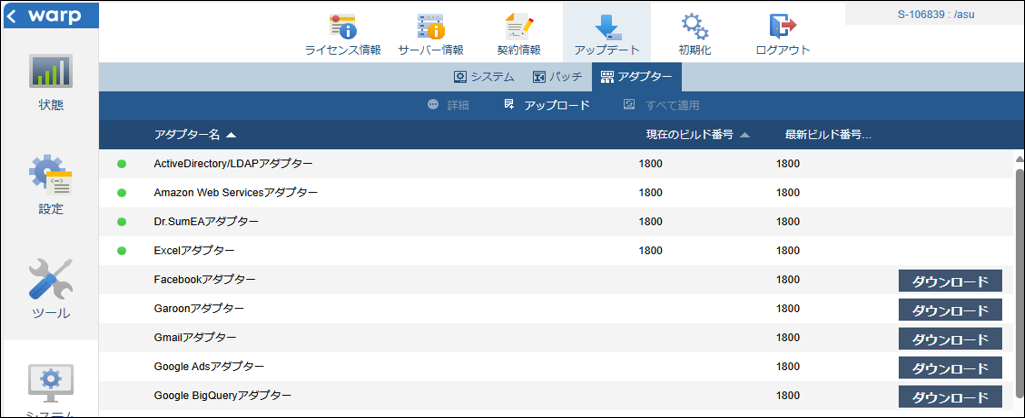Select the Amazon Web Servicesアダプター row

click(556, 192)
